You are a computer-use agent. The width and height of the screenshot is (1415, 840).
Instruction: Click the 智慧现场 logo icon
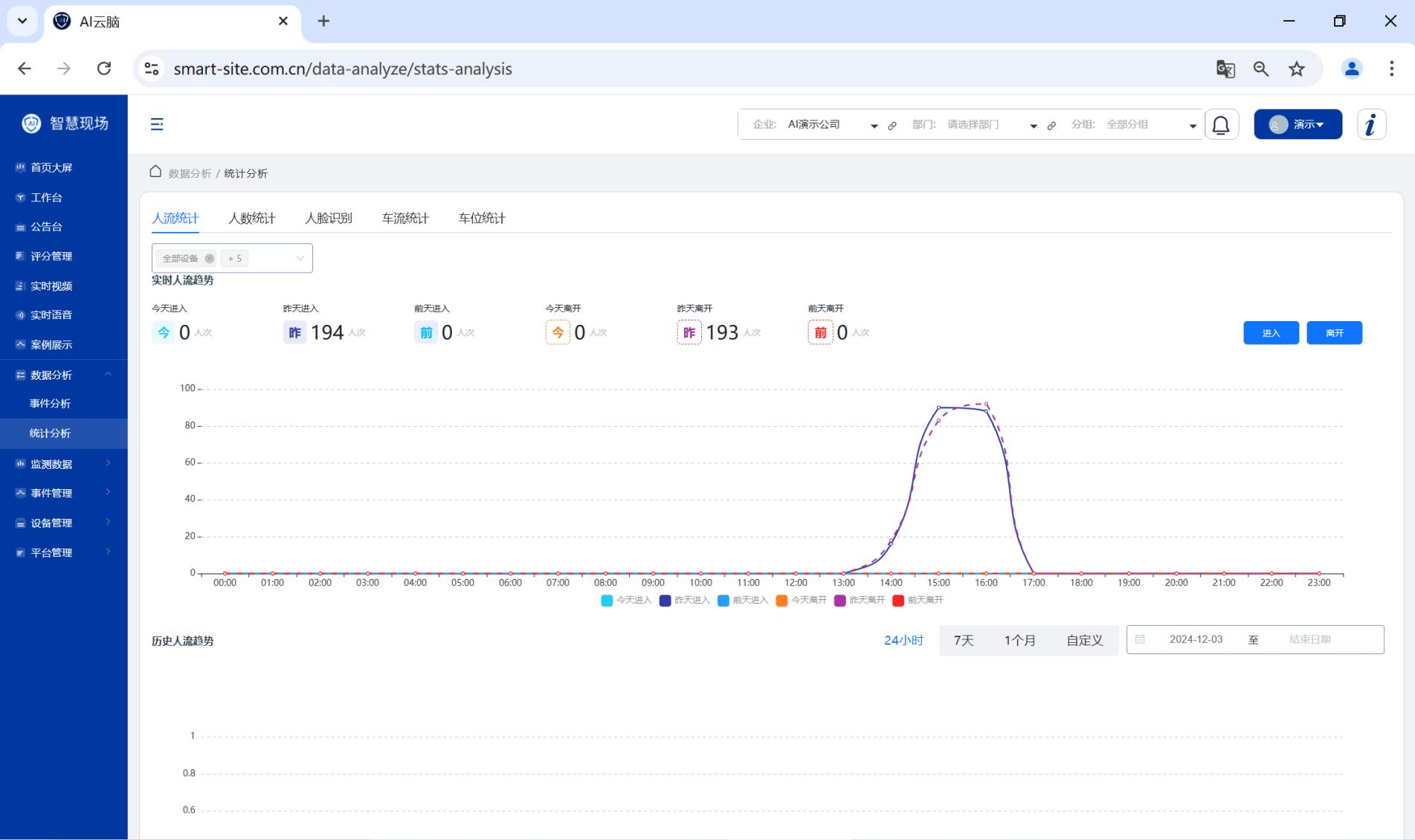(31, 123)
